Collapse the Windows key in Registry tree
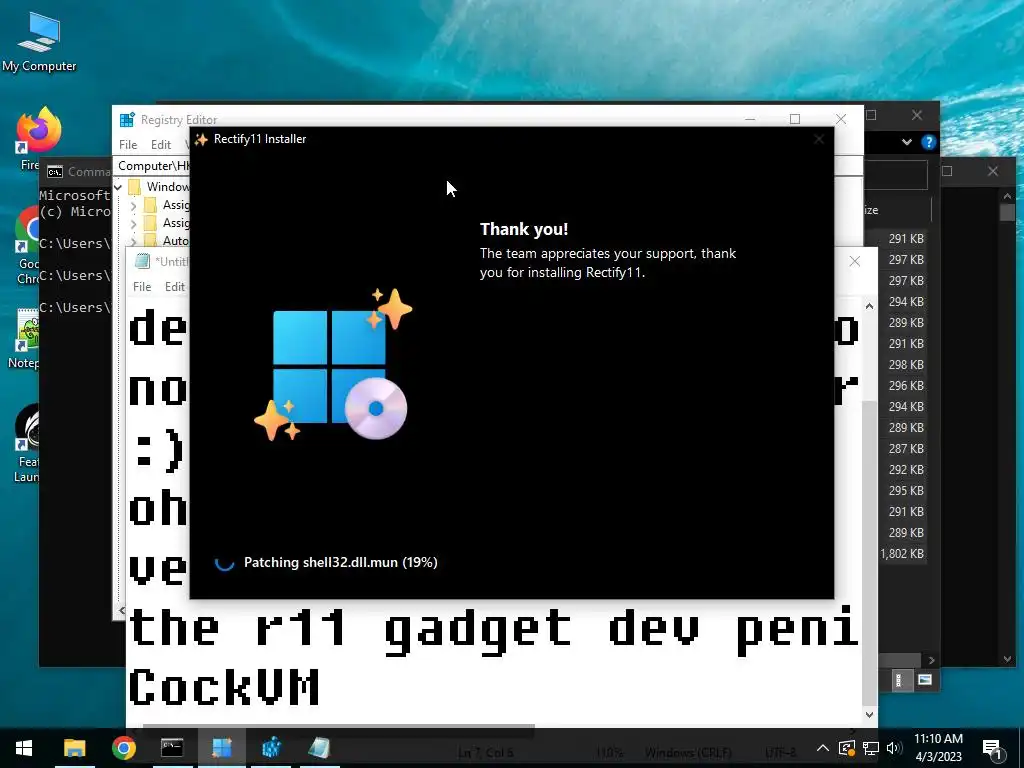The image size is (1024, 768). (119, 187)
